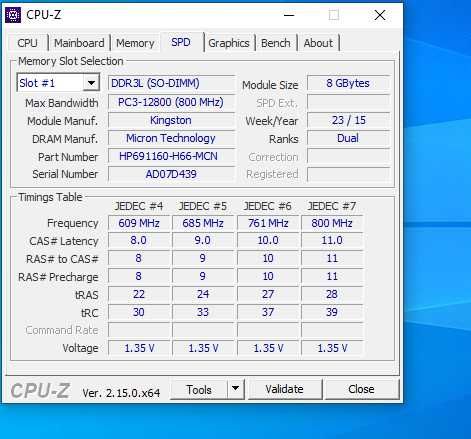The height and width of the screenshot is (439, 471).
Task: Expand the Slot #1 dropdown arrow
Action: tap(91, 83)
